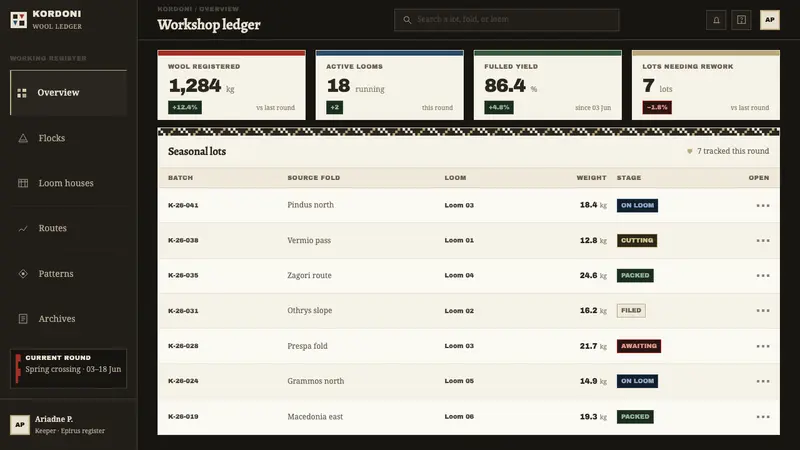
Task: Click Loom 05 in Grammos row
Action: (459, 381)
